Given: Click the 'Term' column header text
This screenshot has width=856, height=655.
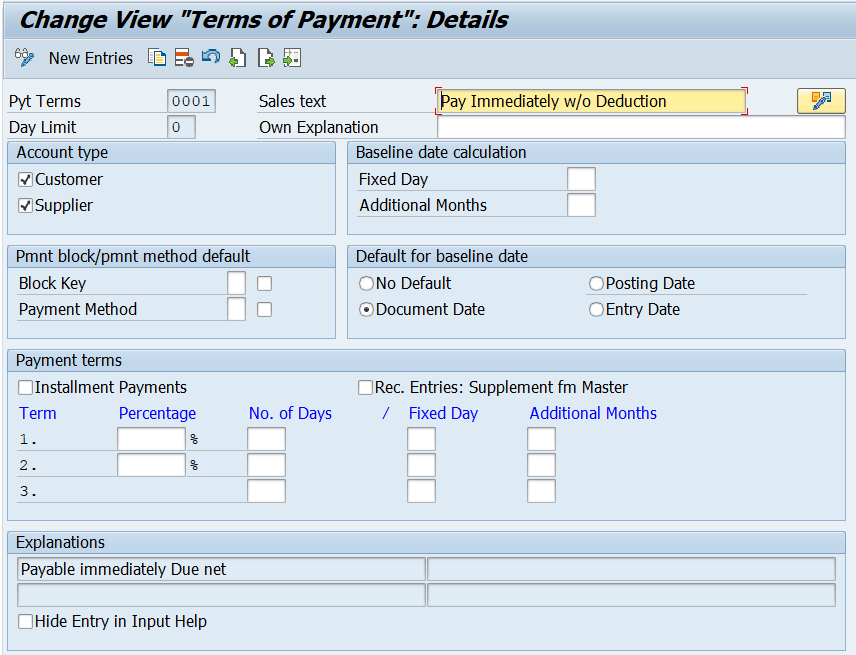Looking at the screenshot, I should click(x=38, y=413).
